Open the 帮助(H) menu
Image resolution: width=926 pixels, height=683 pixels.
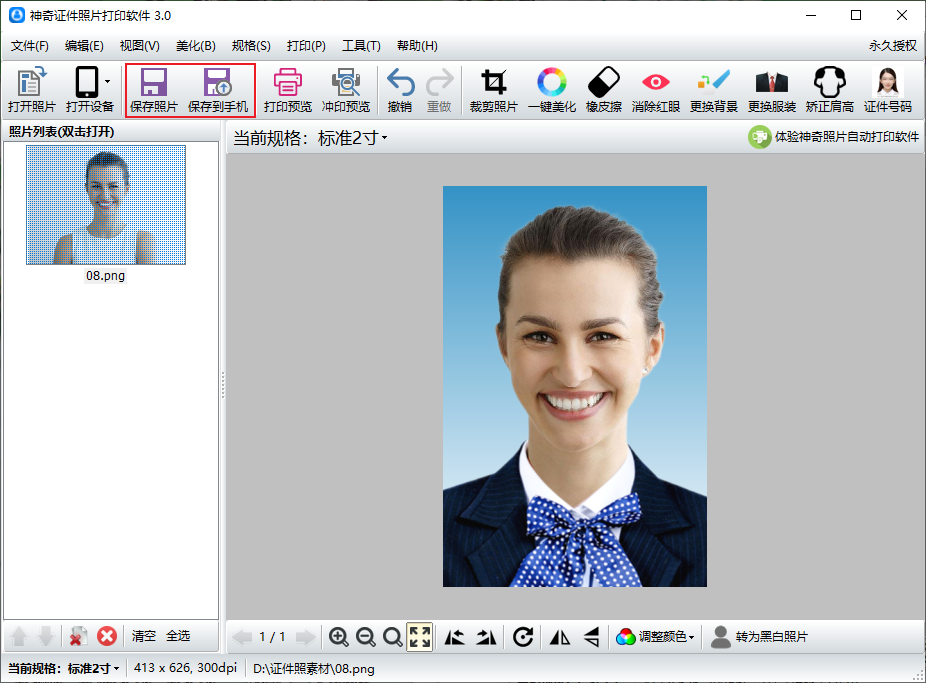417,45
